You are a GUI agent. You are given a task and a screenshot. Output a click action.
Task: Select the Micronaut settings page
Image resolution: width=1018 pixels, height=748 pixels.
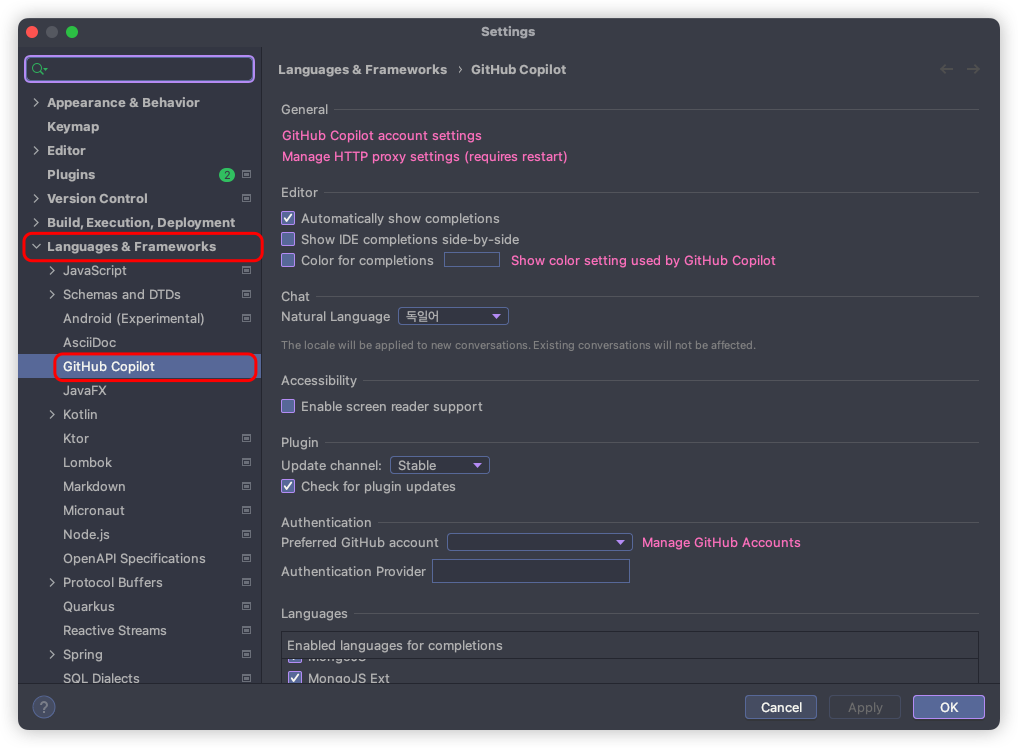point(93,510)
